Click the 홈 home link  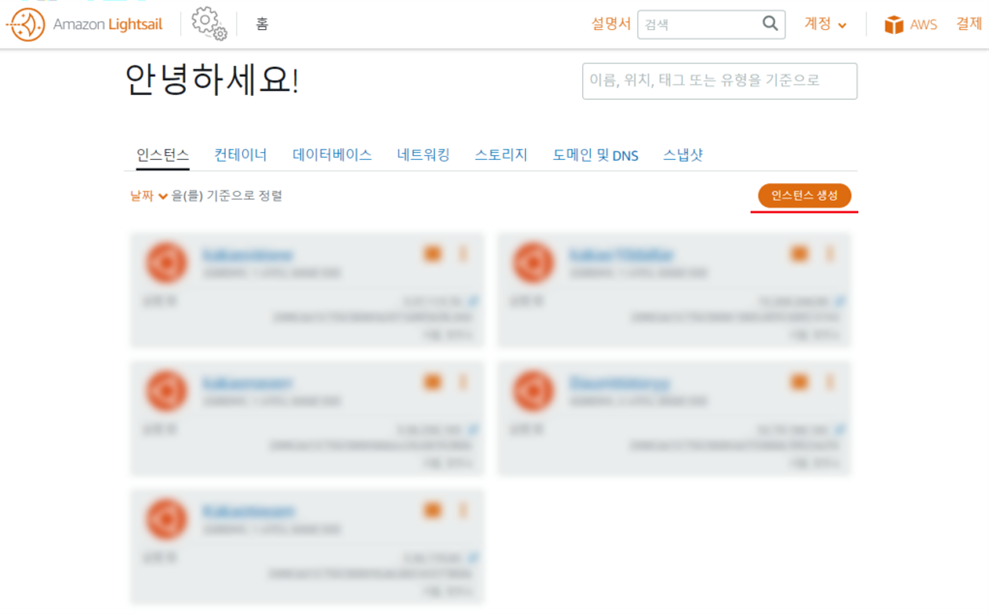click(262, 24)
